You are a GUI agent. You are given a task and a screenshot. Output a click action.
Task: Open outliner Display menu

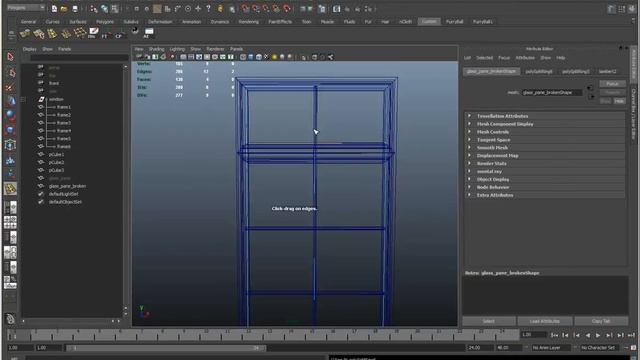click(x=29, y=49)
